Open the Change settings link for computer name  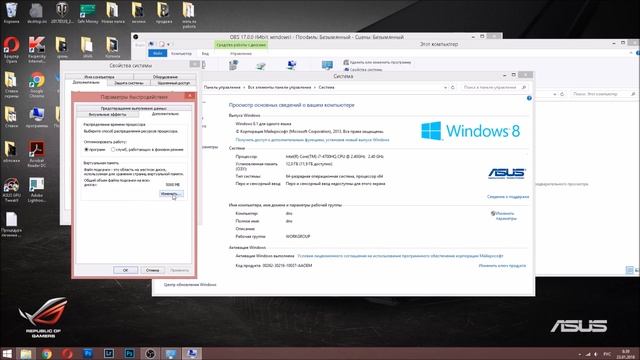[x=506, y=216]
